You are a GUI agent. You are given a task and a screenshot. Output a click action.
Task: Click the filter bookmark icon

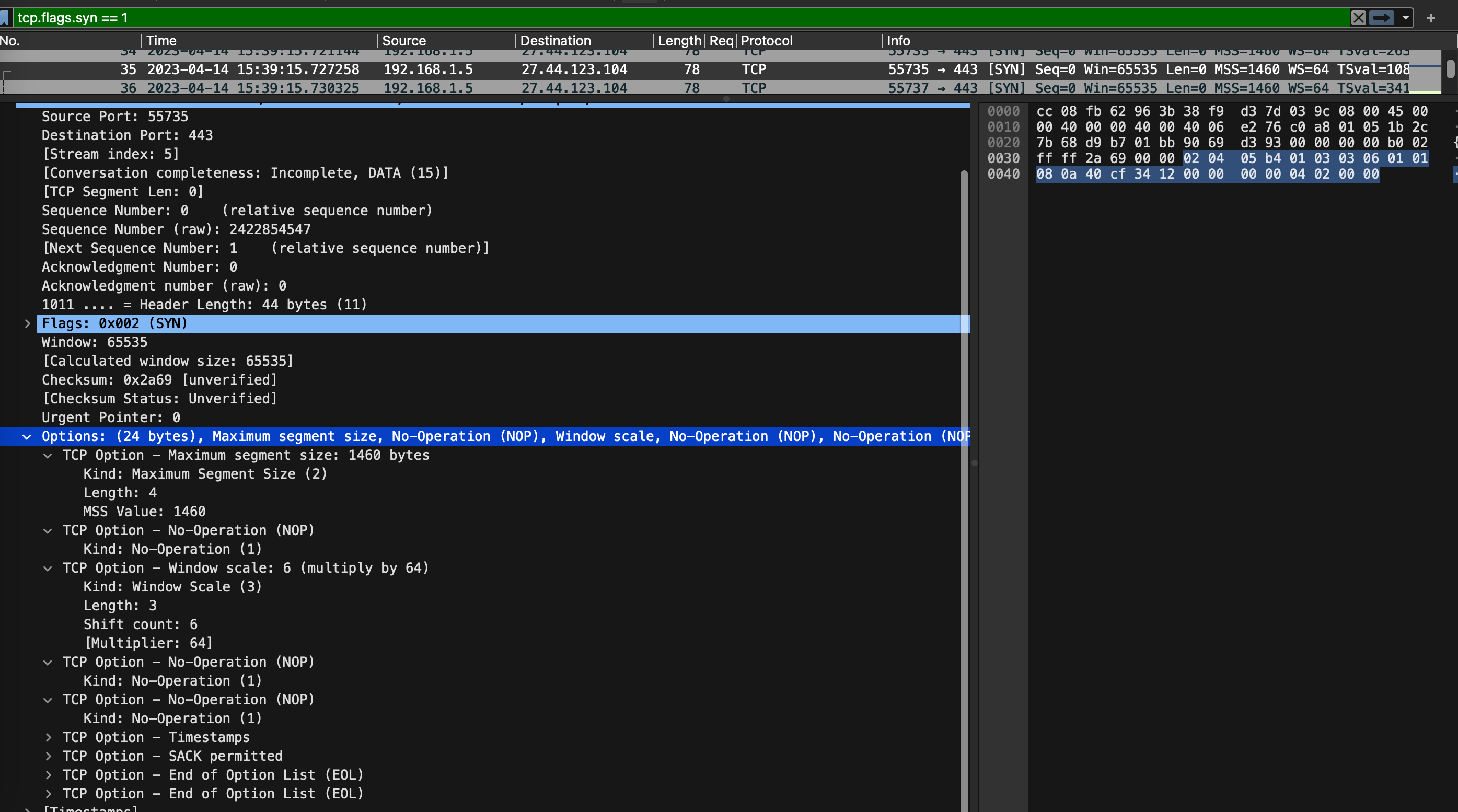pyautogui.click(x=5, y=18)
